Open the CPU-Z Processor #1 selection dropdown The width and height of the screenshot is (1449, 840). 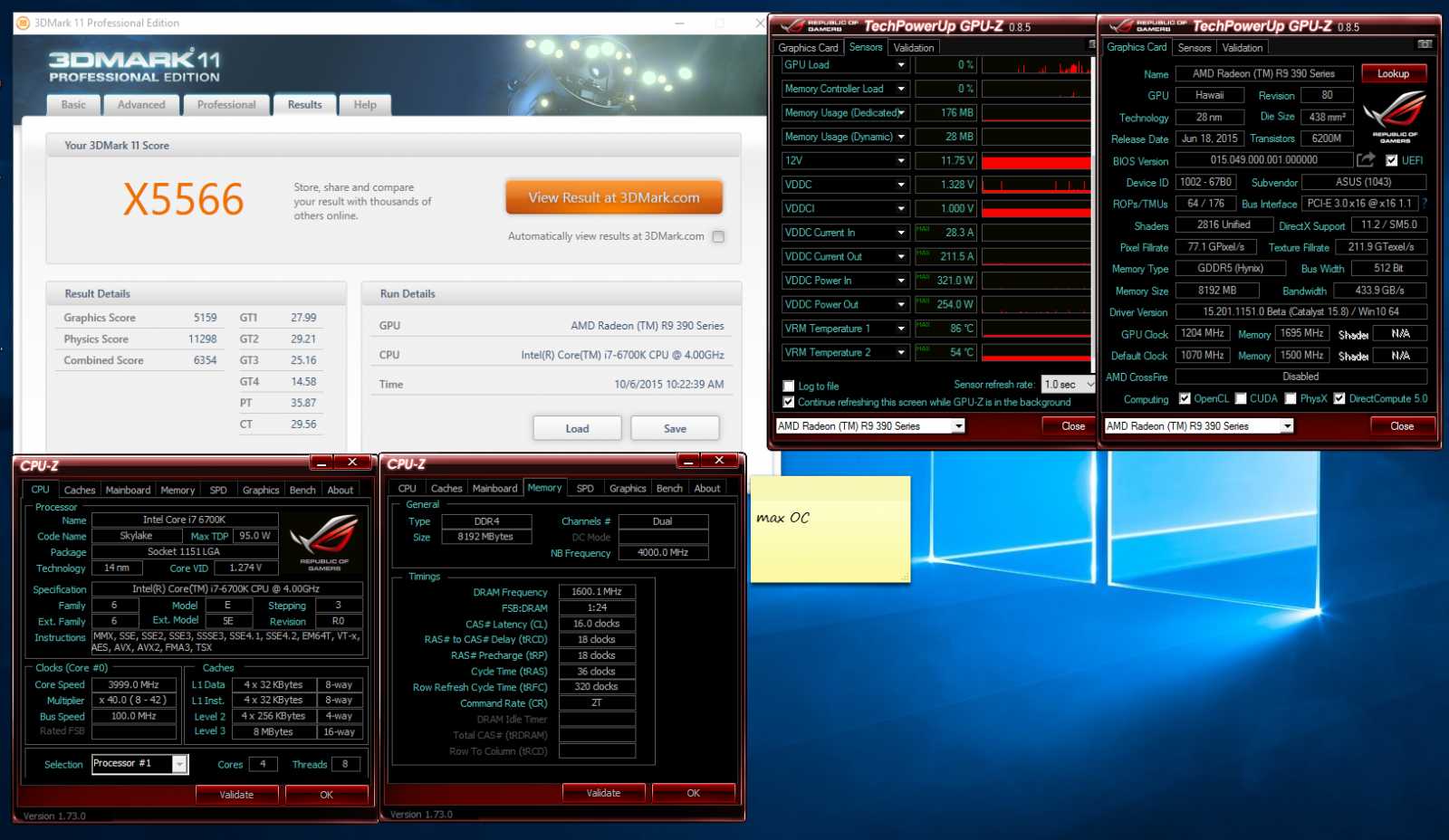[x=180, y=764]
